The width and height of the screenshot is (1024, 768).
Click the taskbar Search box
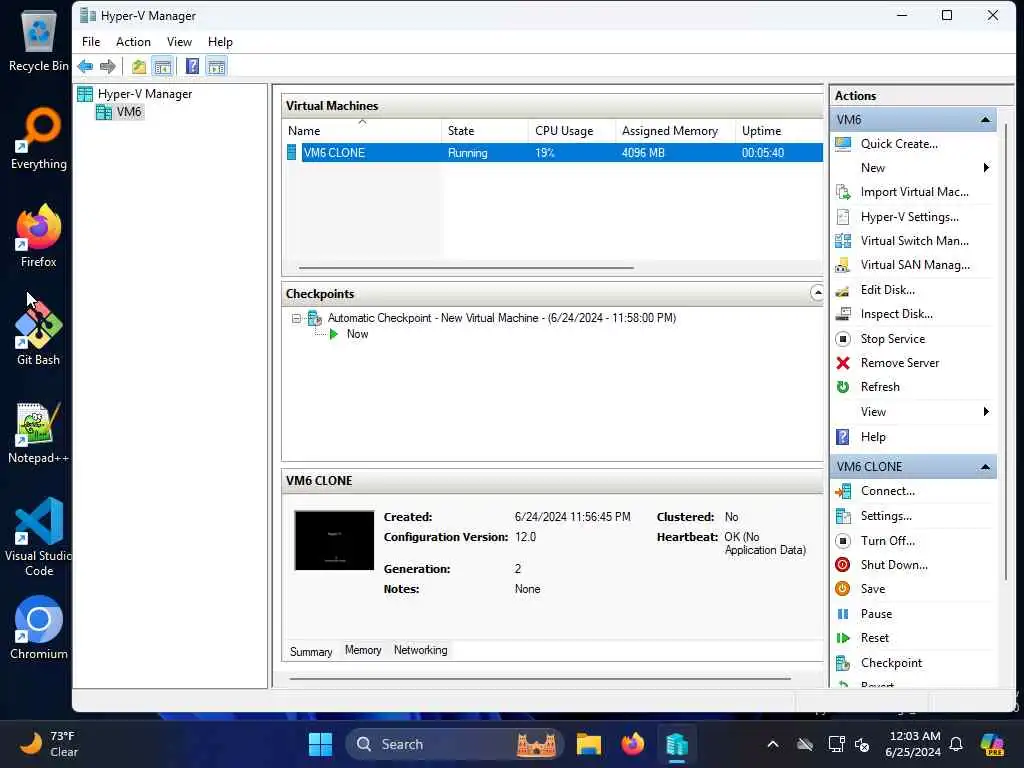click(x=454, y=744)
